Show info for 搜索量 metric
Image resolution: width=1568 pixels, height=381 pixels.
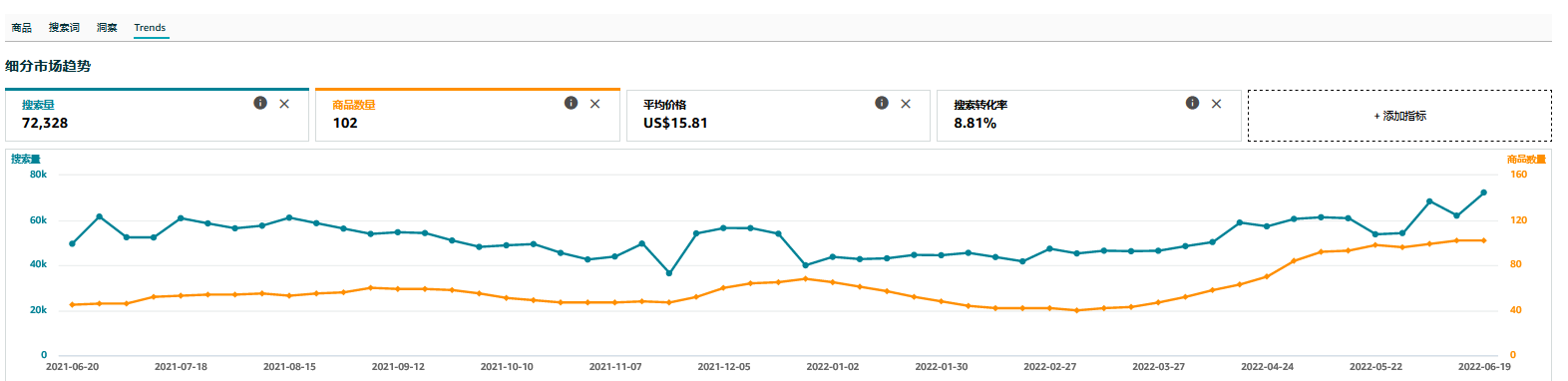pyautogui.click(x=260, y=103)
